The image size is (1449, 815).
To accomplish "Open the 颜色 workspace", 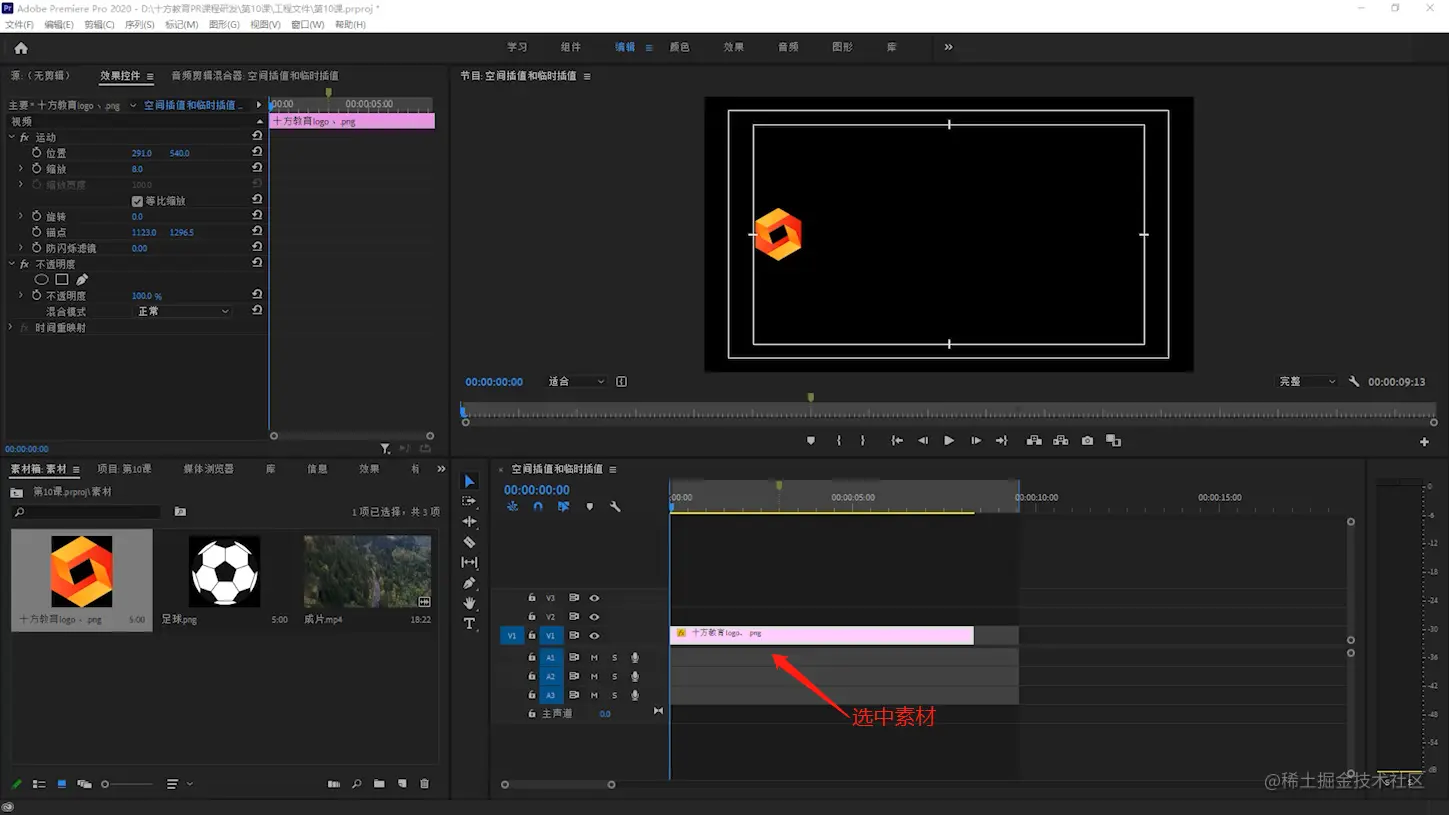I will click(679, 47).
